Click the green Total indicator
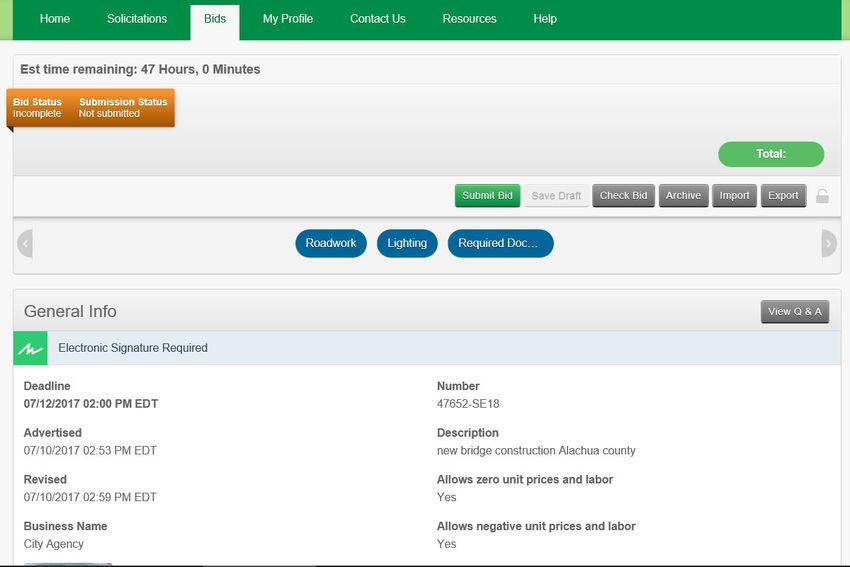This screenshot has height=567, width=850. coord(771,154)
